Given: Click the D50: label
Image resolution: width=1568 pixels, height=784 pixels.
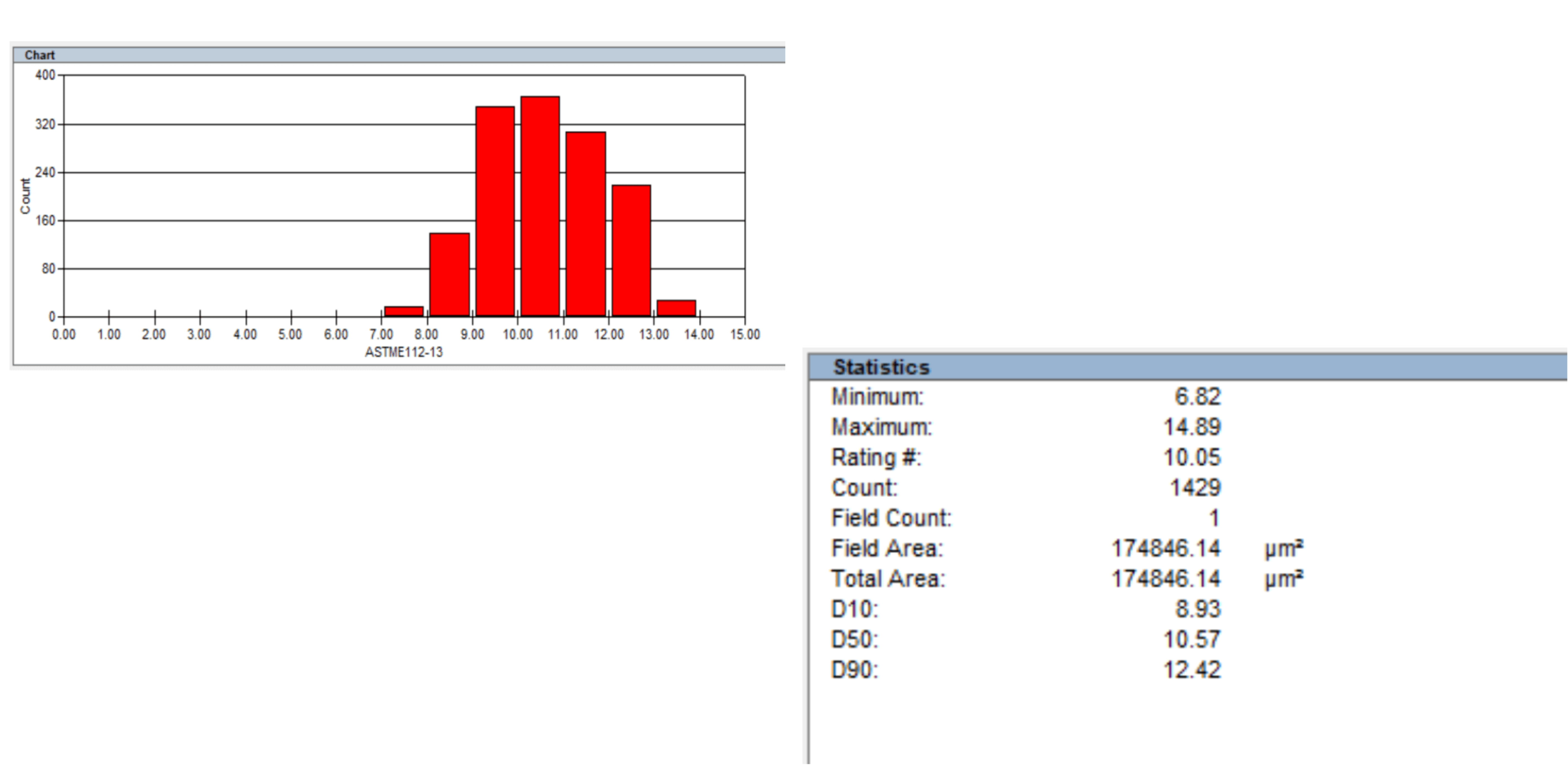Looking at the screenshot, I should [x=855, y=640].
